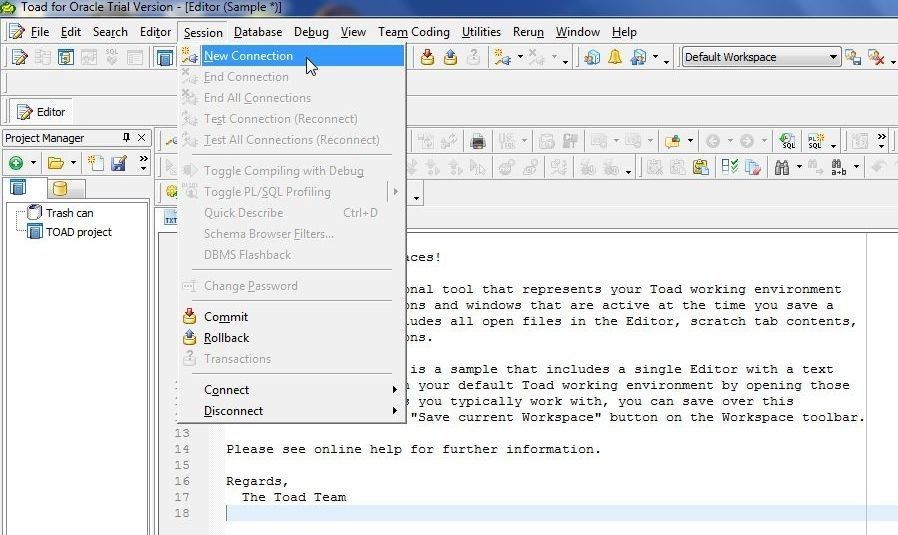Click the Project Manager window icon in main toolbar
Image resolution: width=898 pixels, height=535 pixels.
tap(165, 57)
